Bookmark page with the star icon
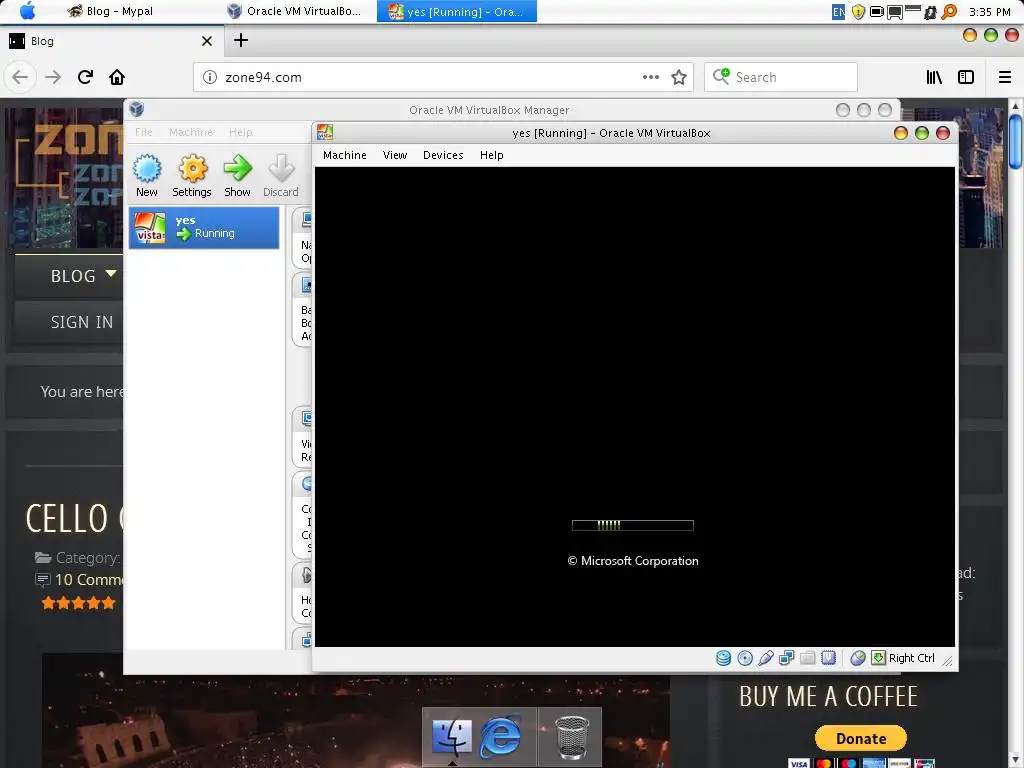 pyautogui.click(x=679, y=77)
